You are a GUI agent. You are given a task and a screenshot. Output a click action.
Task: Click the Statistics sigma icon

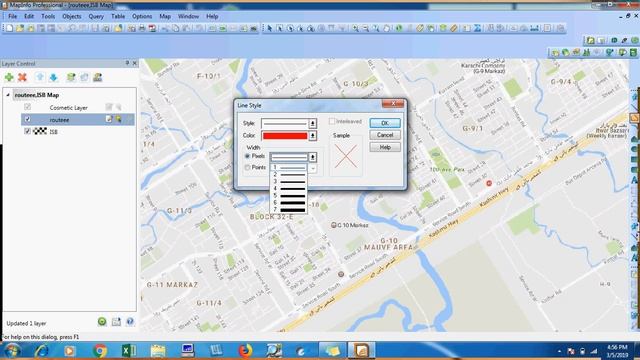coord(477,28)
